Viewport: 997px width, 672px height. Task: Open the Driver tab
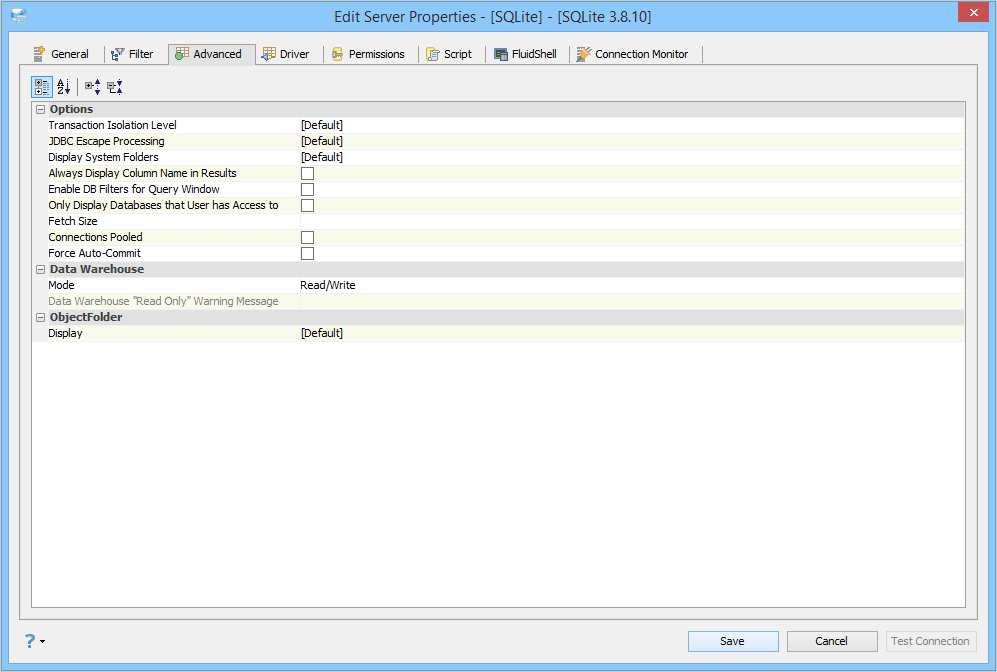click(285, 54)
